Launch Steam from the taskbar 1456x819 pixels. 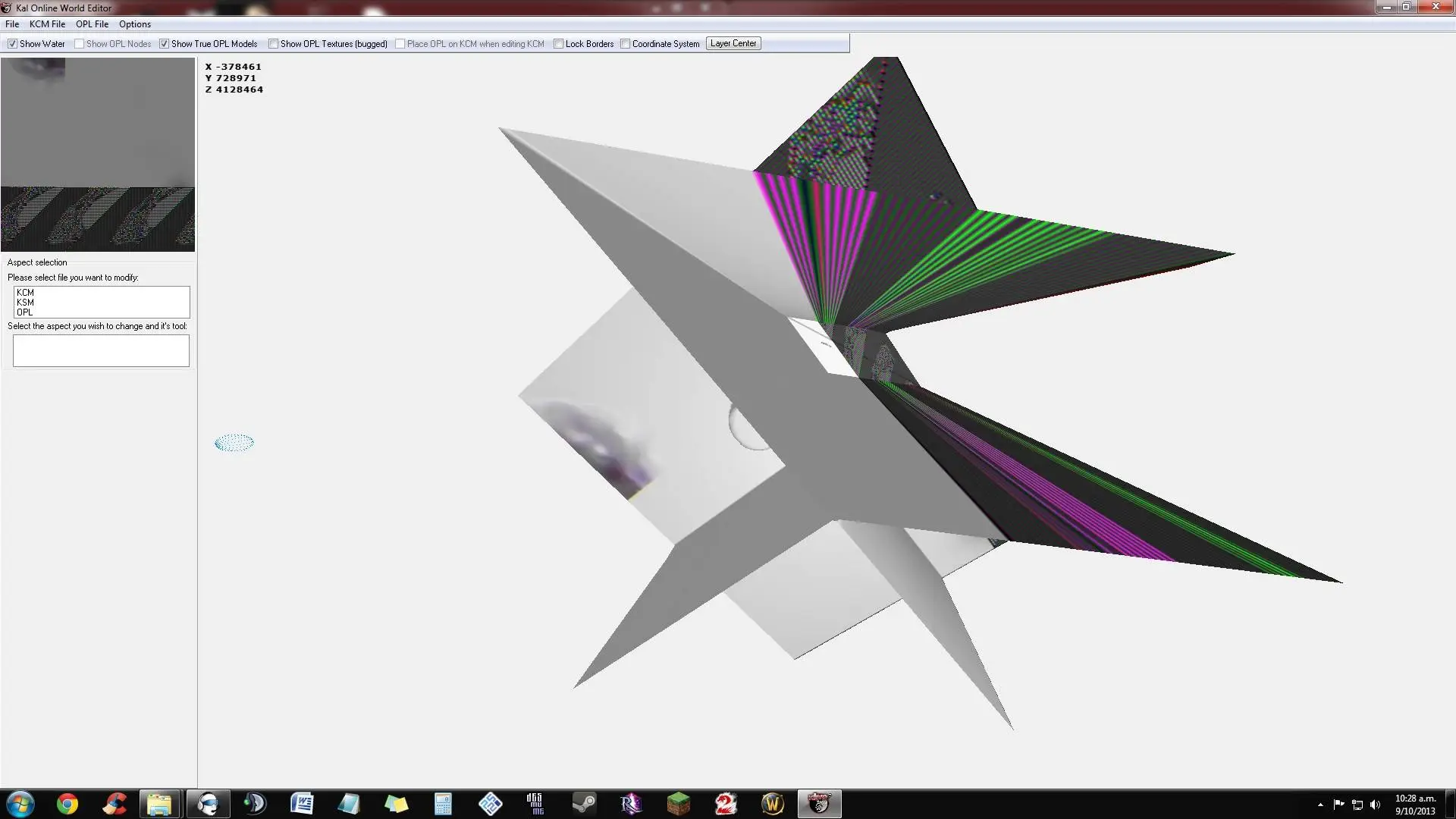click(x=584, y=804)
